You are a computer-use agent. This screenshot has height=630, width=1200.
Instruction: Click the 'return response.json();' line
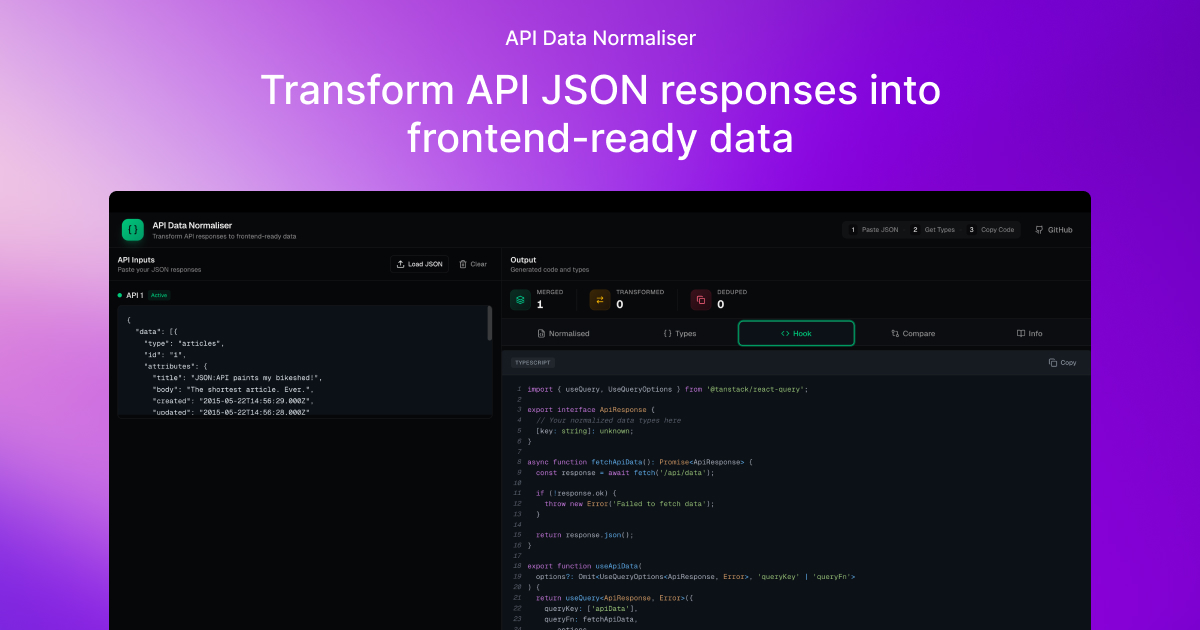tap(586, 535)
